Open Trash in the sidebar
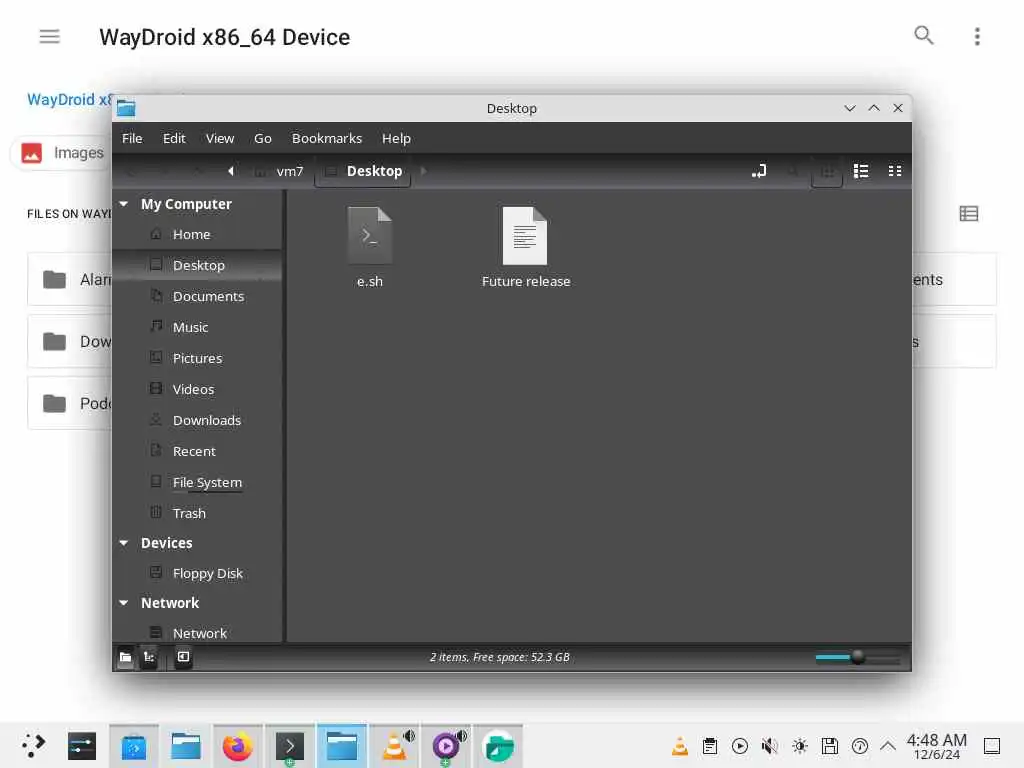 click(x=198, y=513)
